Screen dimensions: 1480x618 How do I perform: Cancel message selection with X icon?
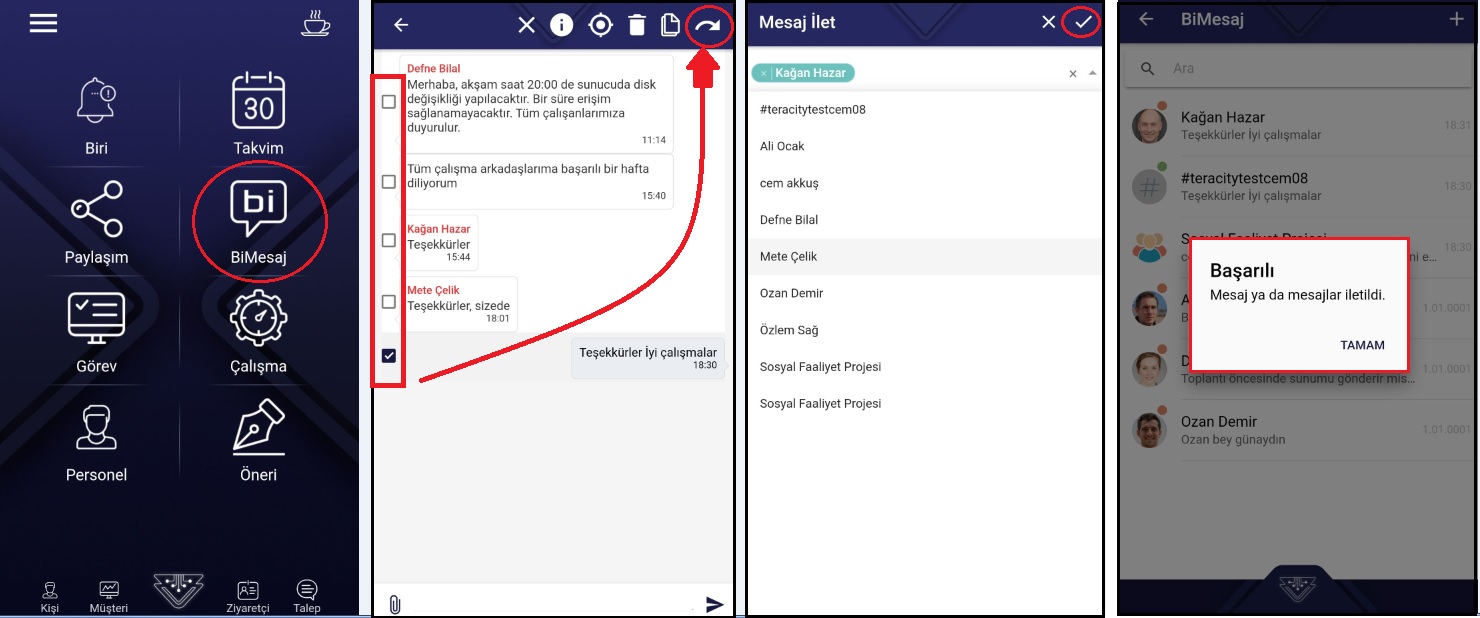tap(527, 25)
